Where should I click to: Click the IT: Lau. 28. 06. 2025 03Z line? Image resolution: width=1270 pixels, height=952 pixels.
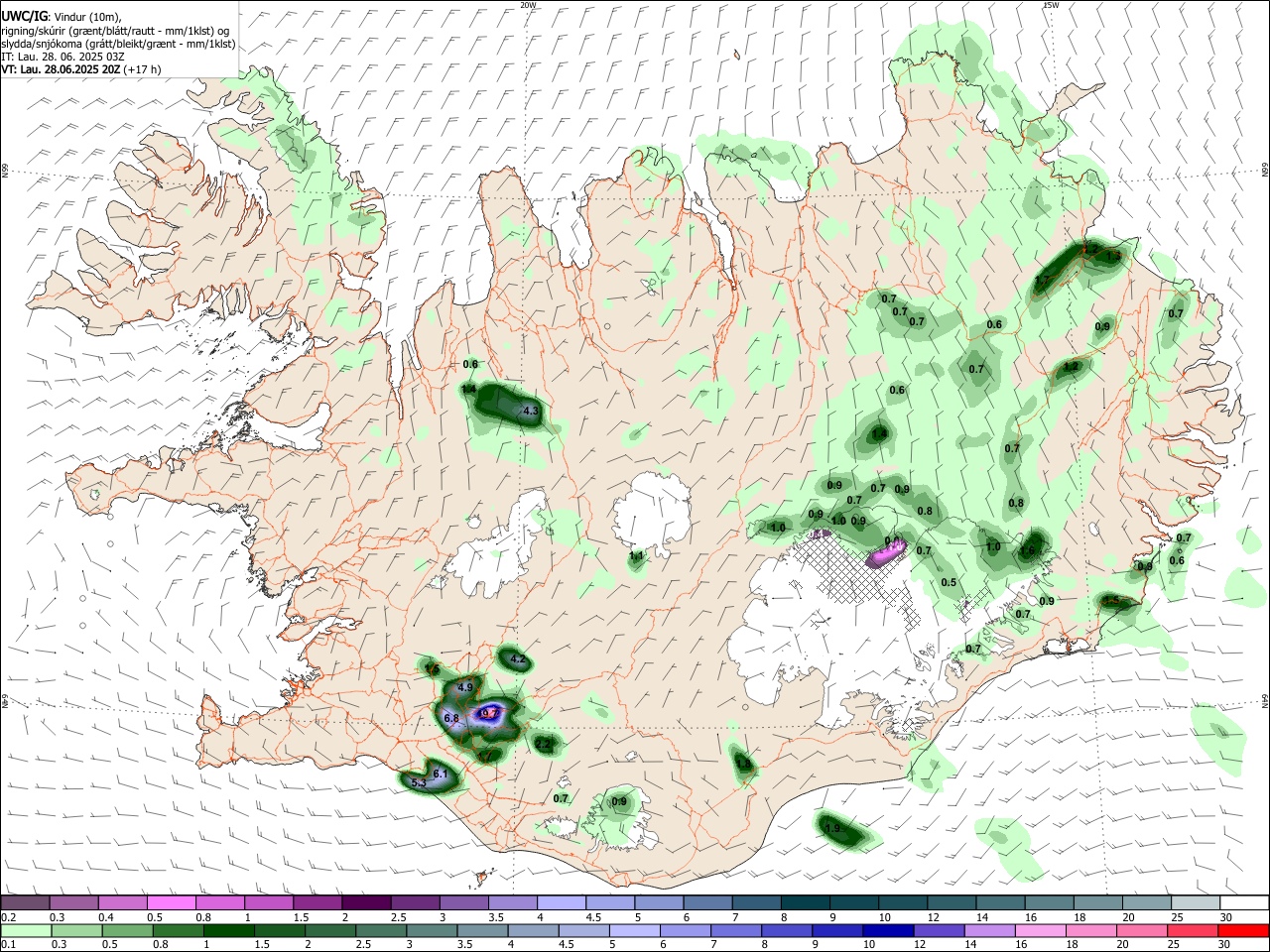pos(63,57)
